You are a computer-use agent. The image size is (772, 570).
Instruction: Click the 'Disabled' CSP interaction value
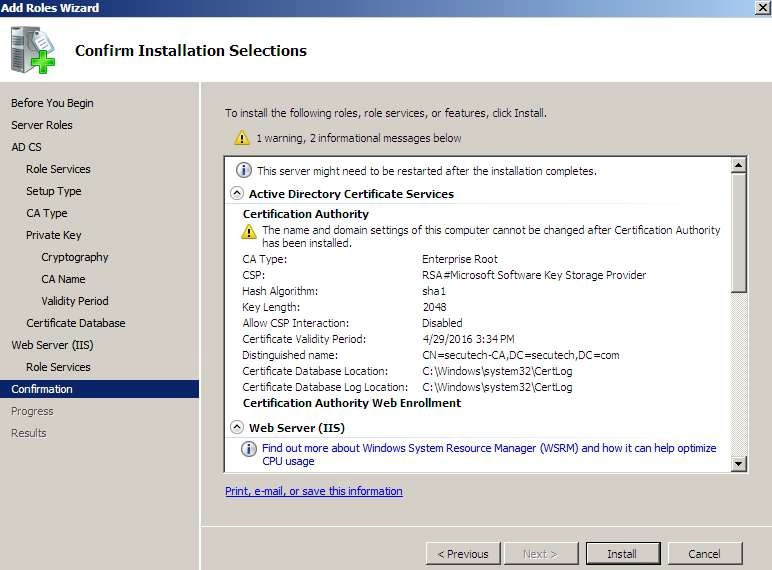pos(442,323)
